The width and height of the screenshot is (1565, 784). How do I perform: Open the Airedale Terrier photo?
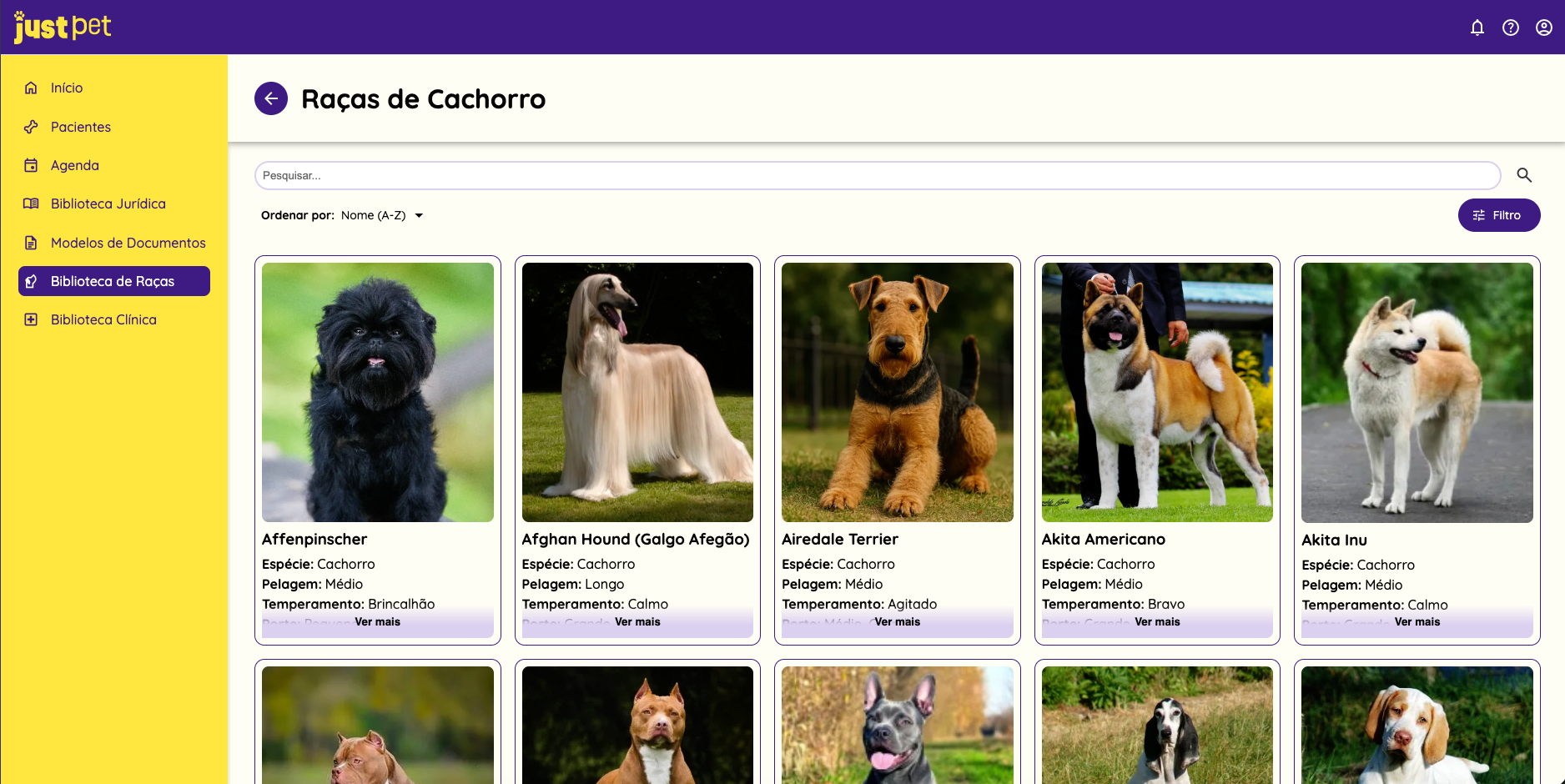(x=898, y=392)
